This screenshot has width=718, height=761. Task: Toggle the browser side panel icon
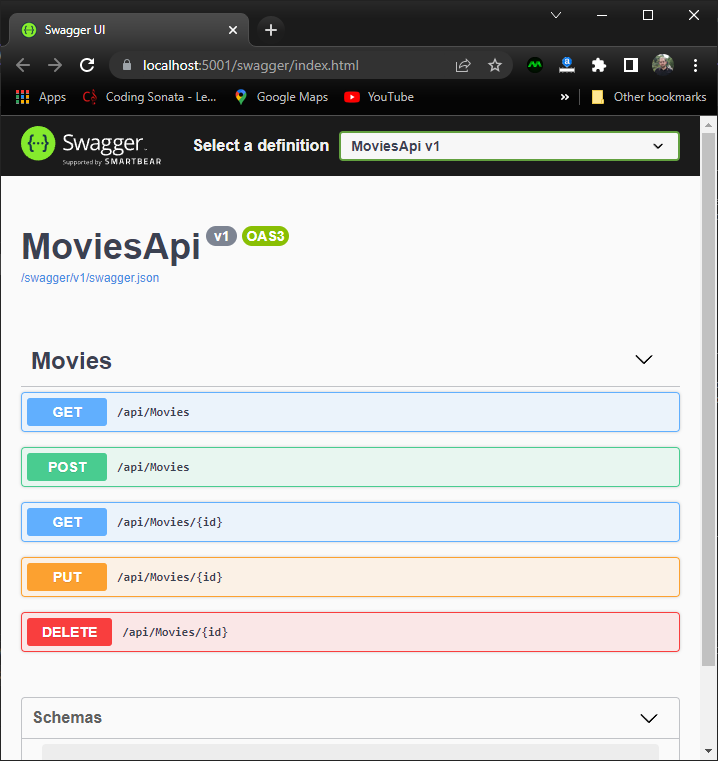coord(631,65)
